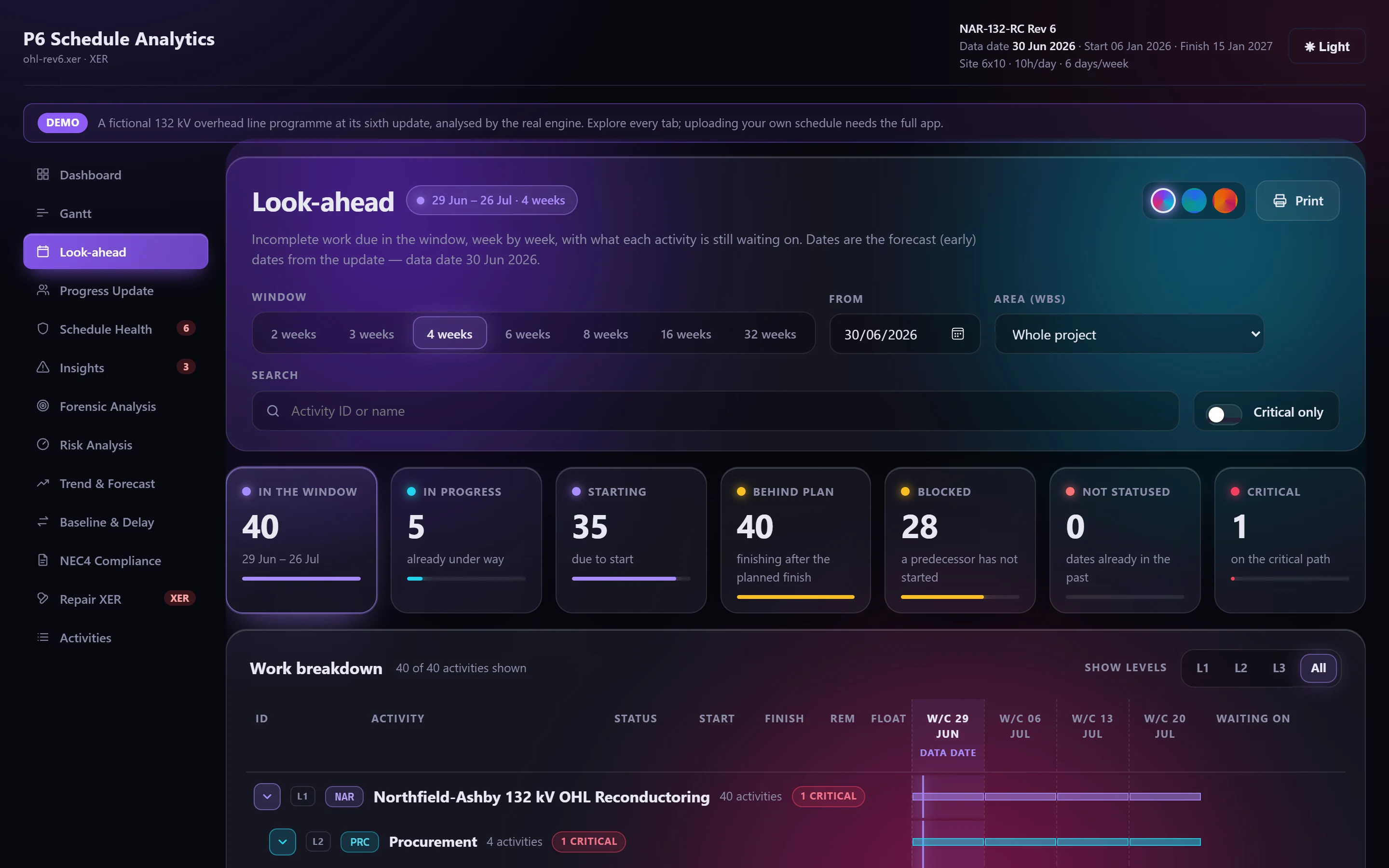Select the 16 weeks window
1389x868 pixels.
[x=685, y=334]
